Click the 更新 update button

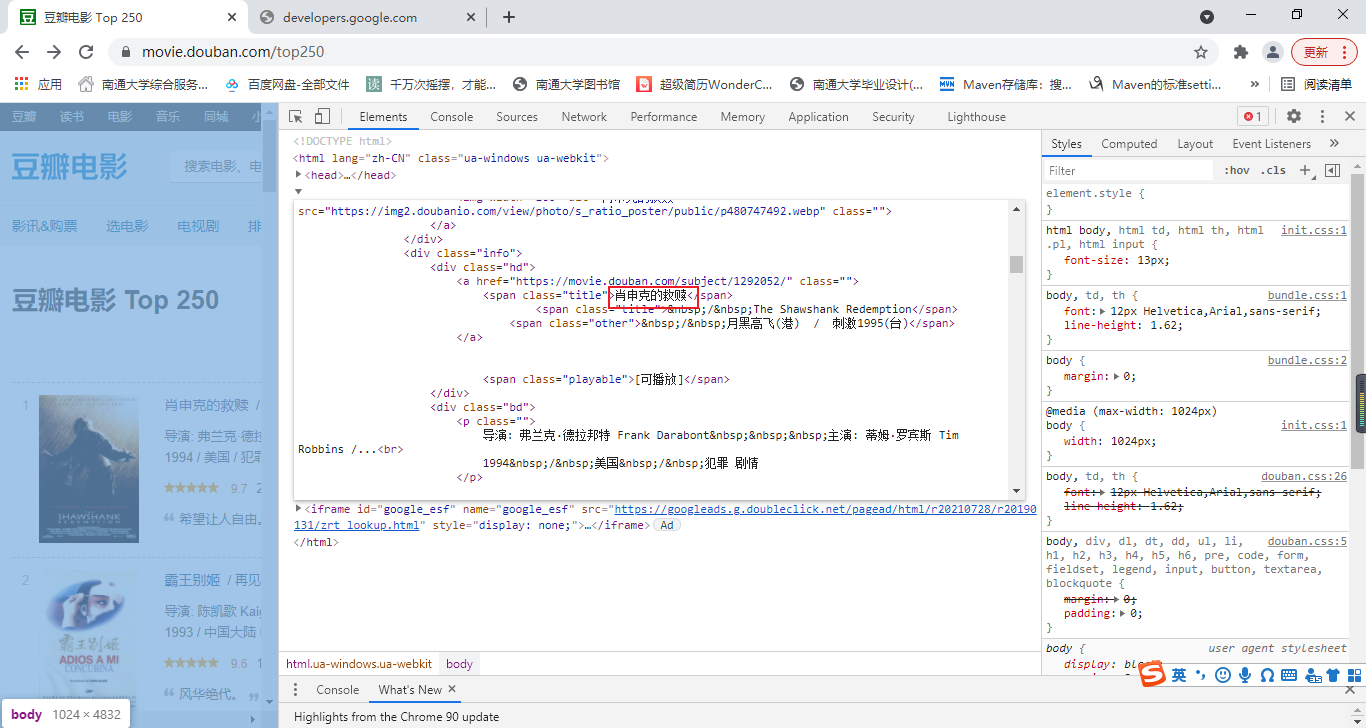click(x=1324, y=52)
